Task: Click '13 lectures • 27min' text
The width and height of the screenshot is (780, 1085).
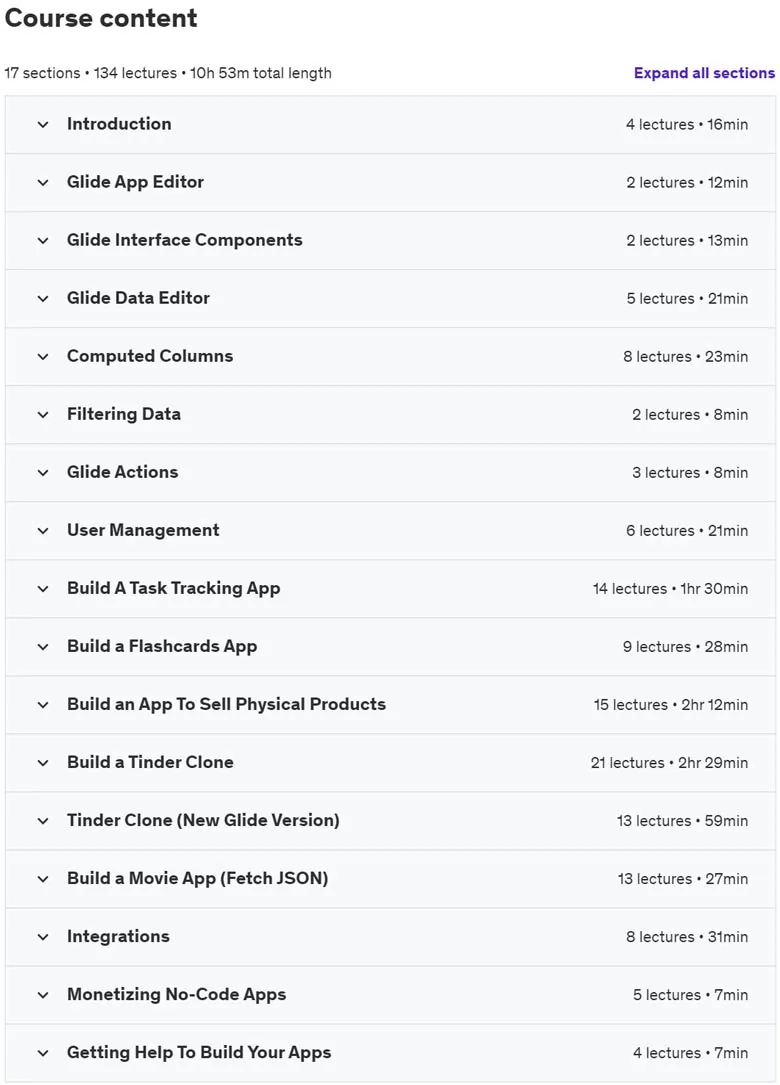Action: click(x=682, y=879)
